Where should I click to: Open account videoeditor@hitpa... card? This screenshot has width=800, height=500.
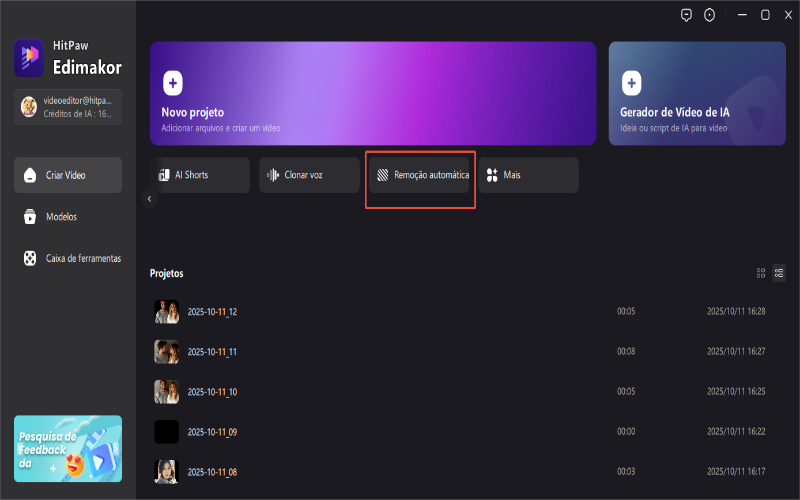pyautogui.click(x=68, y=107)
